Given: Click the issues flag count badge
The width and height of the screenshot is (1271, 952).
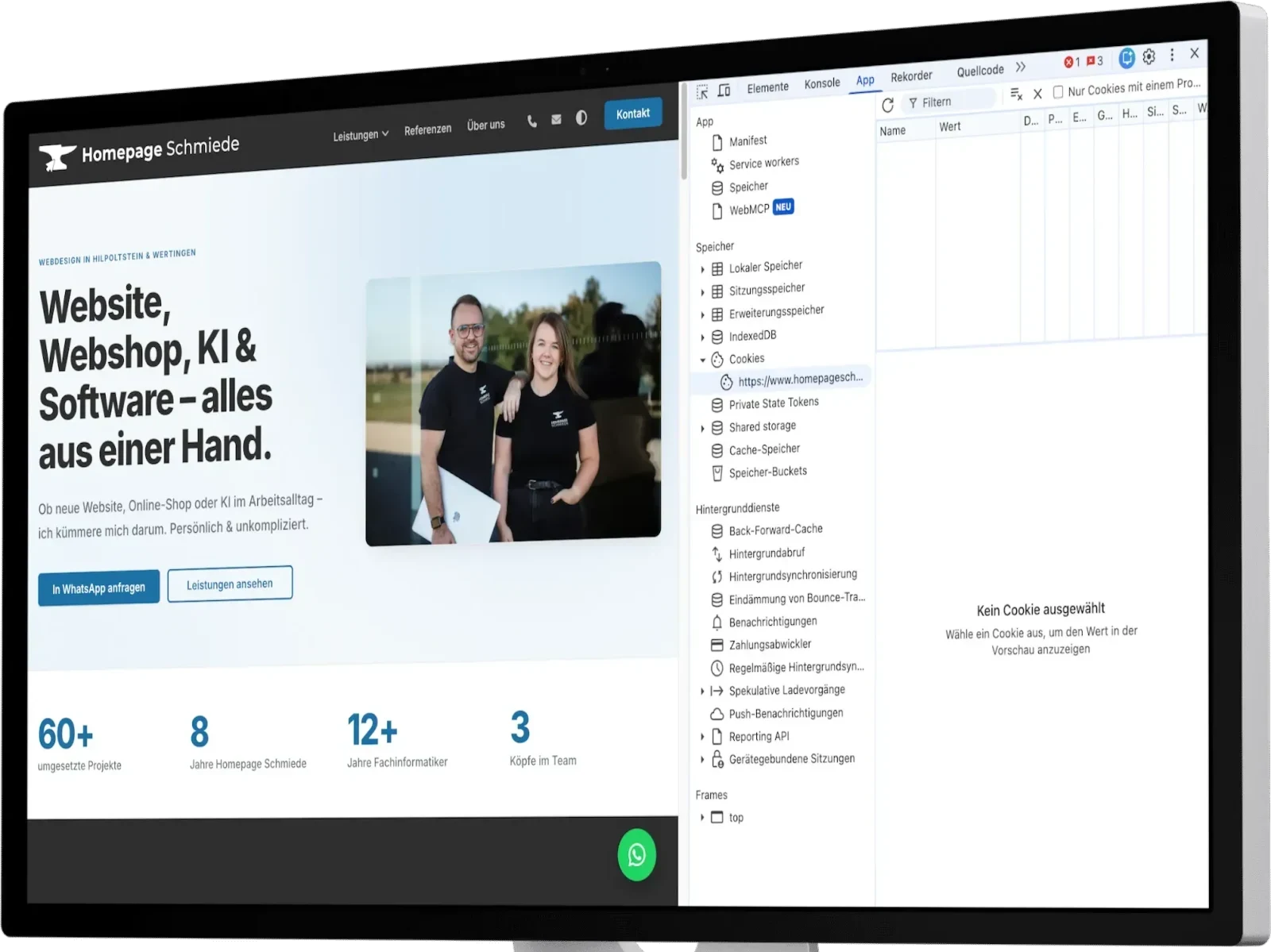Looking at the screenshot, I should tap(1095, 60).
